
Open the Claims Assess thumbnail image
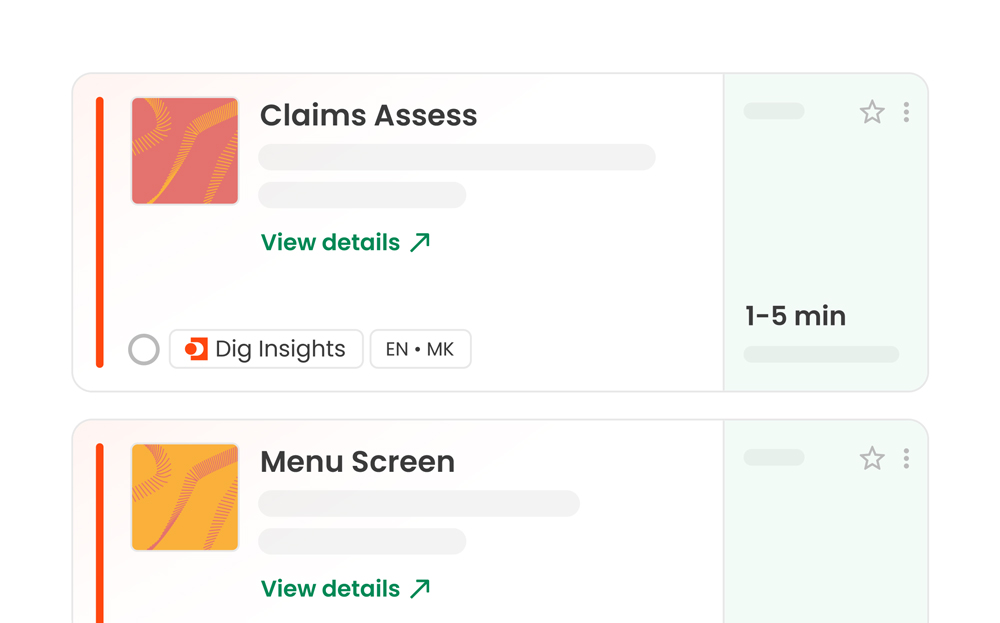[x=185, y=151]
